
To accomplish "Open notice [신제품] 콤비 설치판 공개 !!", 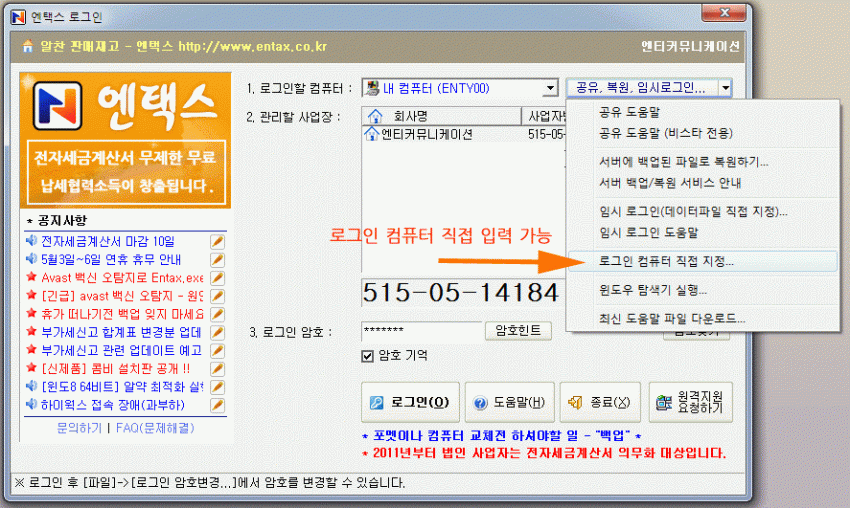I will pyautogui.click(x=115, y=369).
